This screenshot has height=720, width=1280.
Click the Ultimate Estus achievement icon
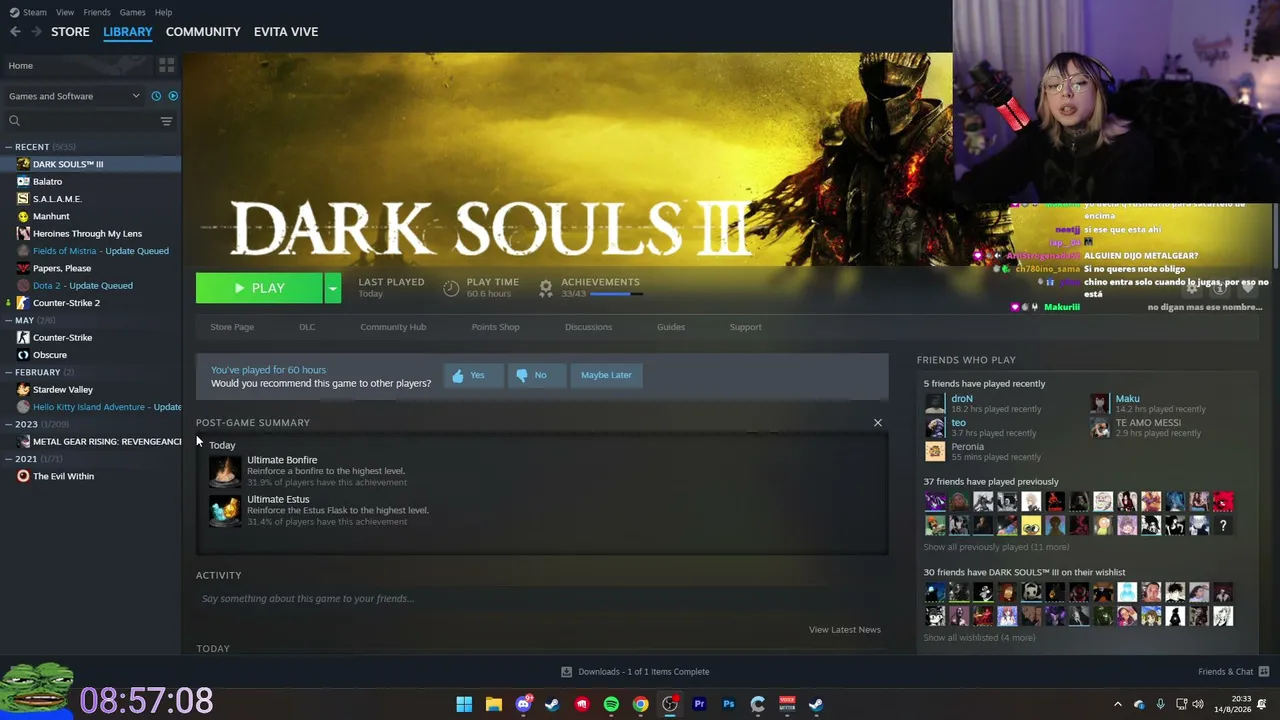pos(225,510)
